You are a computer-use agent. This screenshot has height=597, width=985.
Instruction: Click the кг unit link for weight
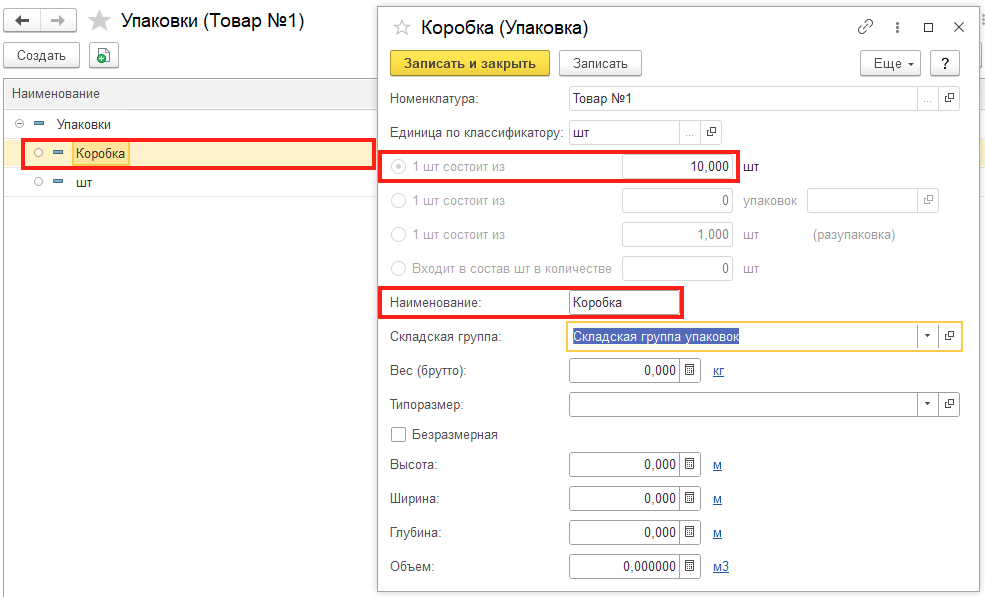[719, 371]
